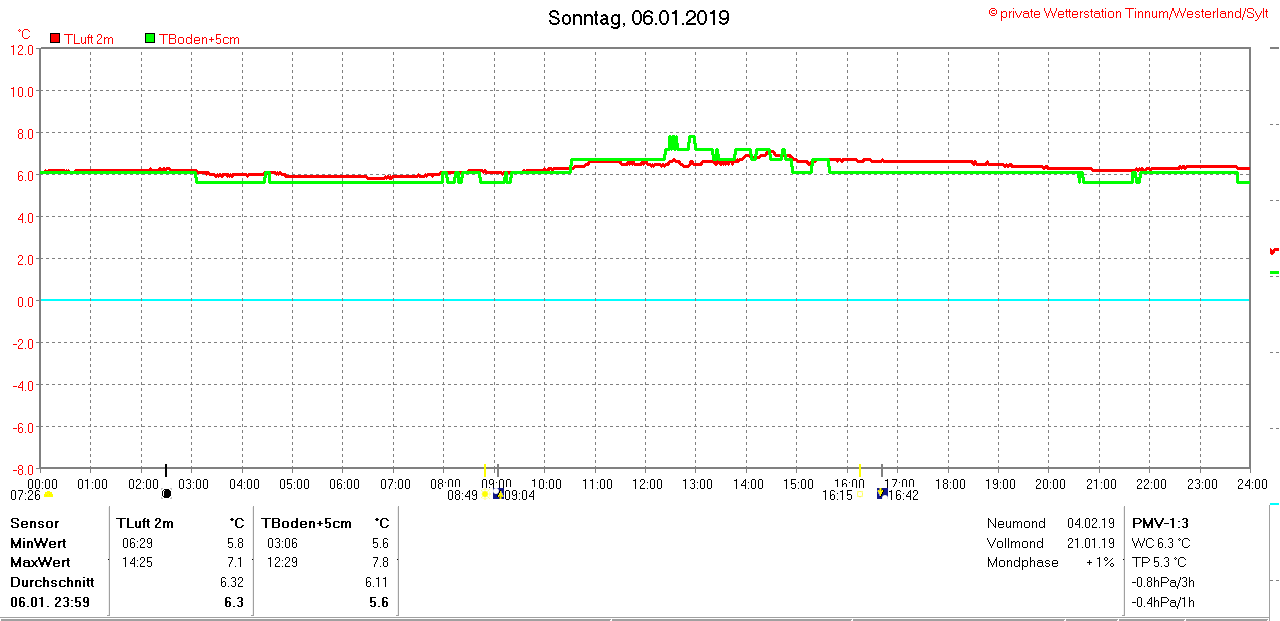Click the blue moon icon at 09:04
This screenshot has height=621, width=1280.
(499, 494)
